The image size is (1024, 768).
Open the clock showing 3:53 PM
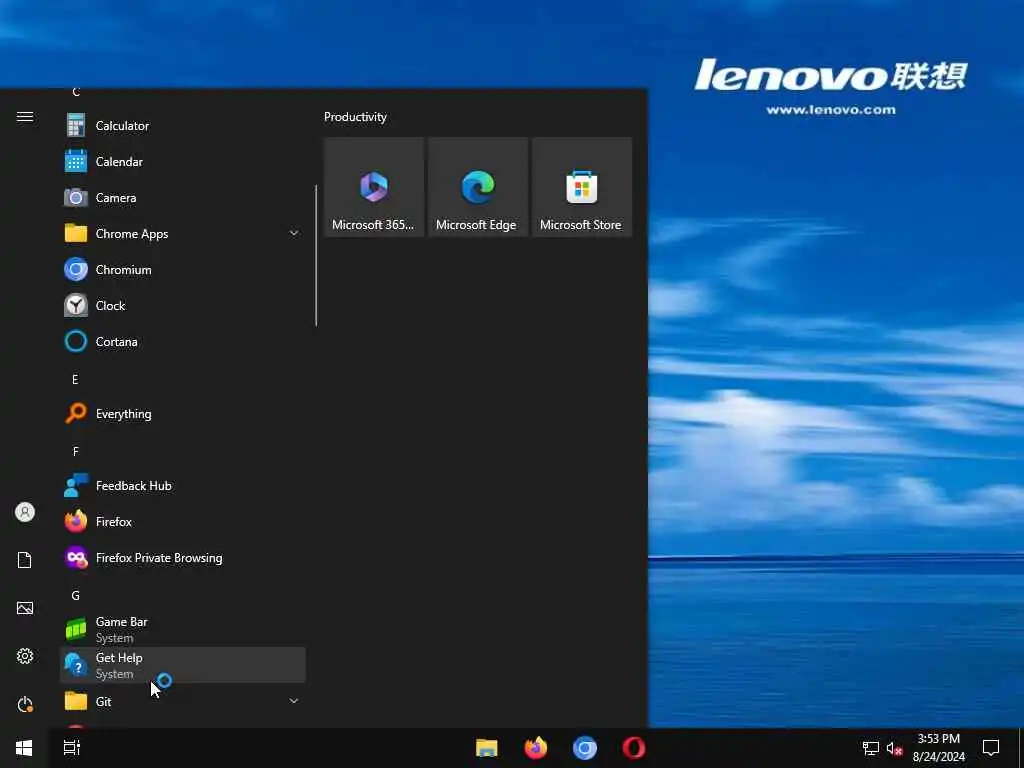click(938, 748)
